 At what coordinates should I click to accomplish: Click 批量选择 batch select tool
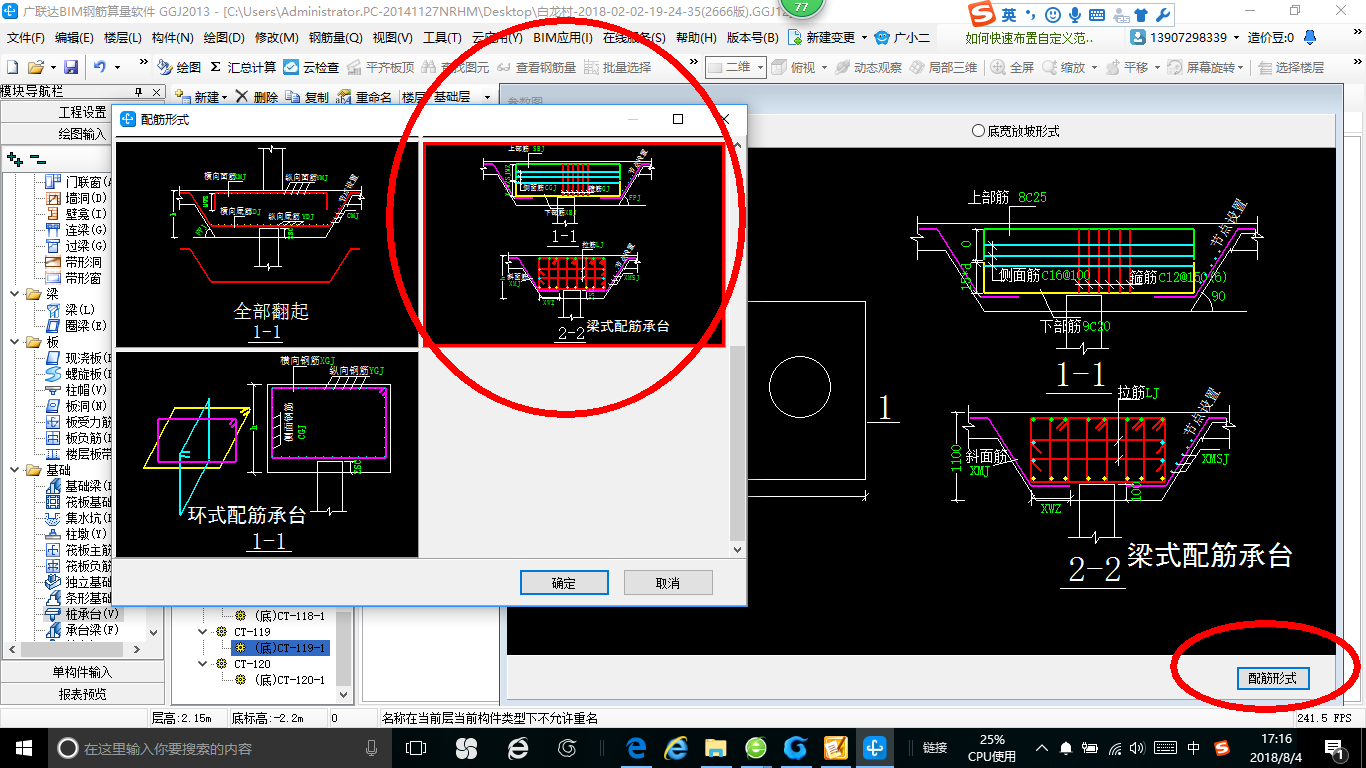[x=617, y=67]
